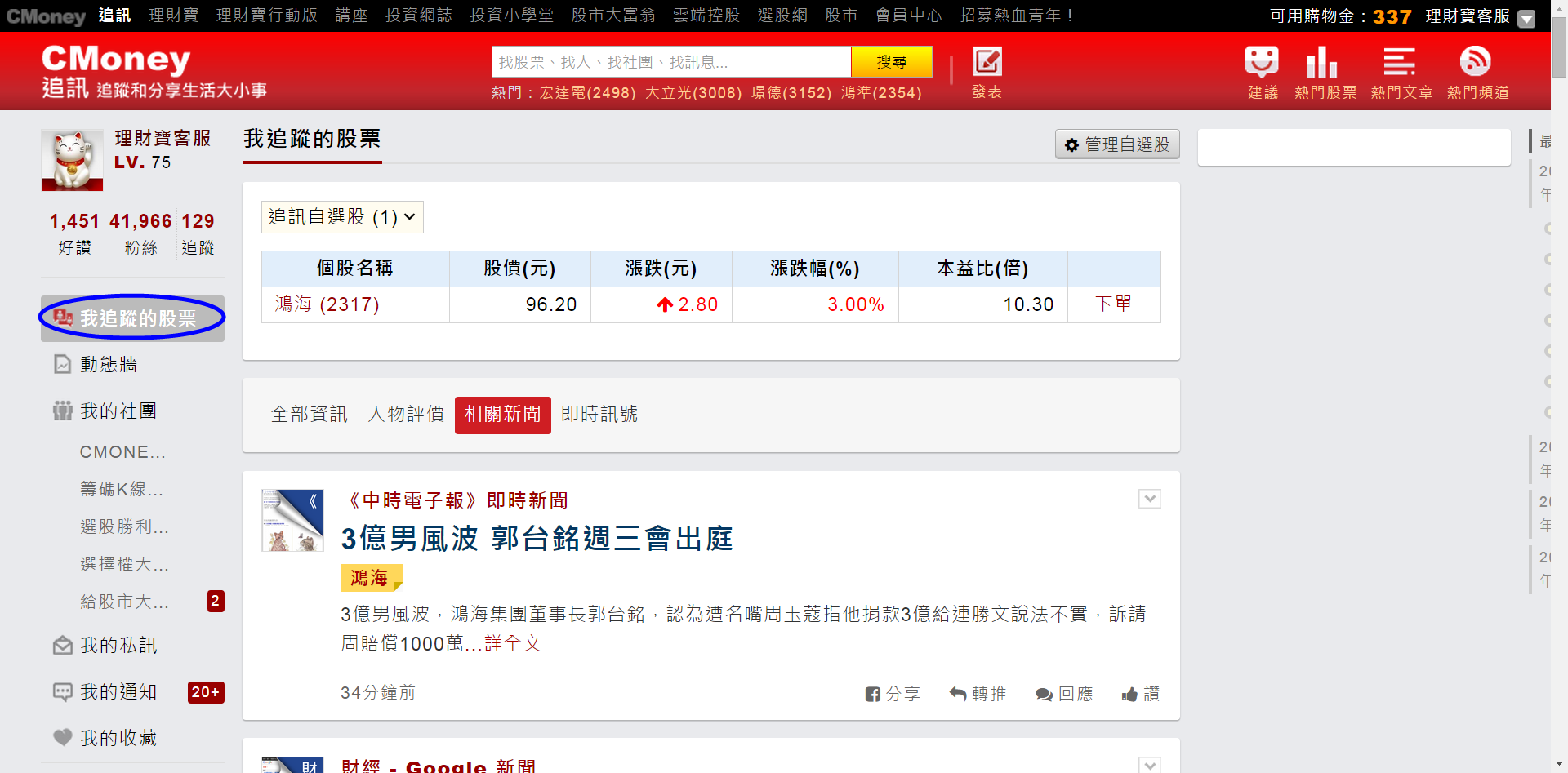Open headline 3億男風波 郭台銘週三會出庭
This screenshot has height=773, width=1568.
coord(537,539)
